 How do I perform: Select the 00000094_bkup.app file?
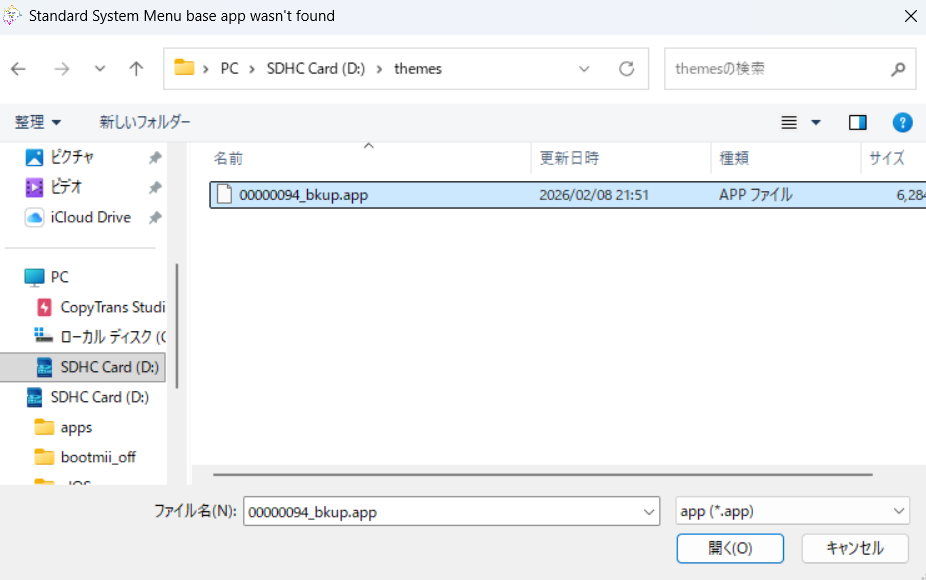click(x=303, y=195)
